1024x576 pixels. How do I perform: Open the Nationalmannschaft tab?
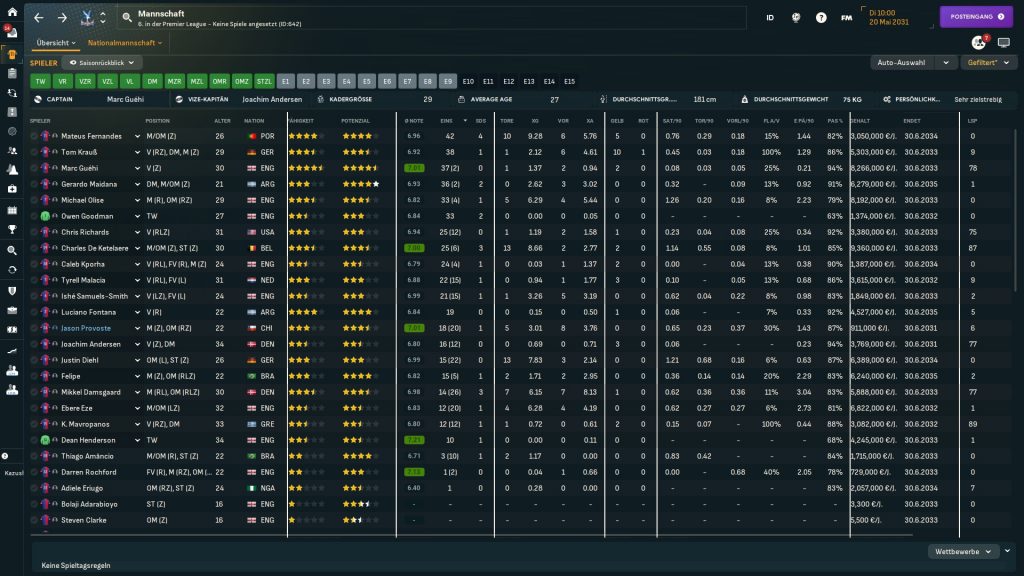124,43
